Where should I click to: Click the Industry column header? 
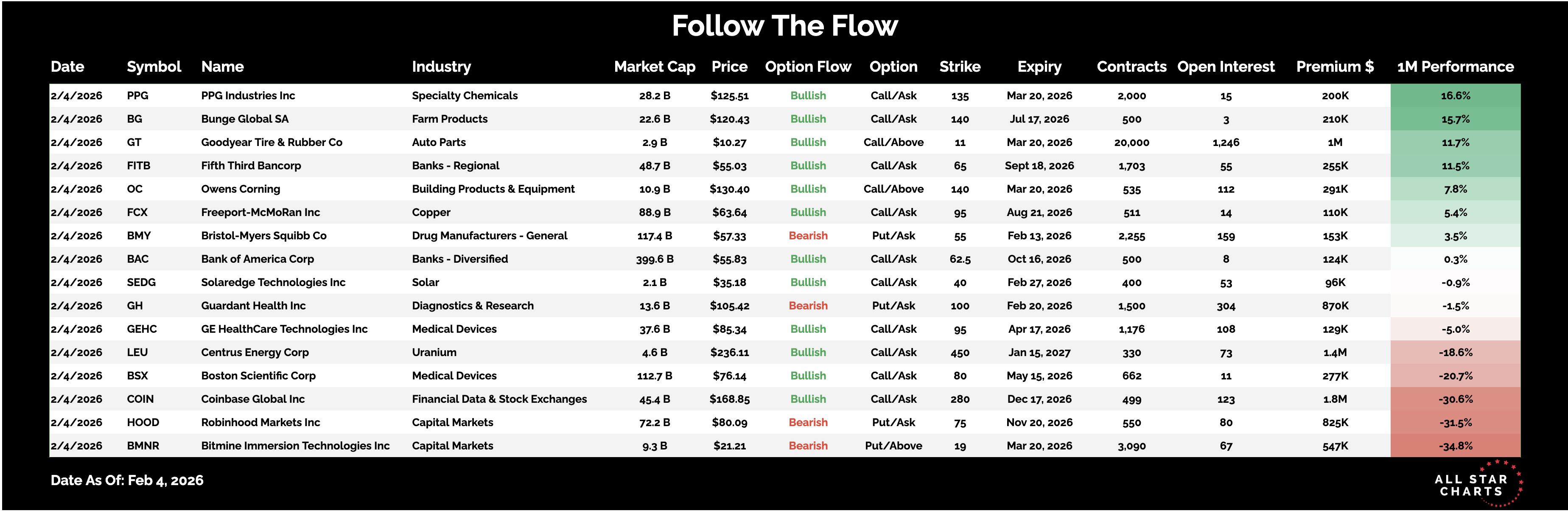point(441,67)
